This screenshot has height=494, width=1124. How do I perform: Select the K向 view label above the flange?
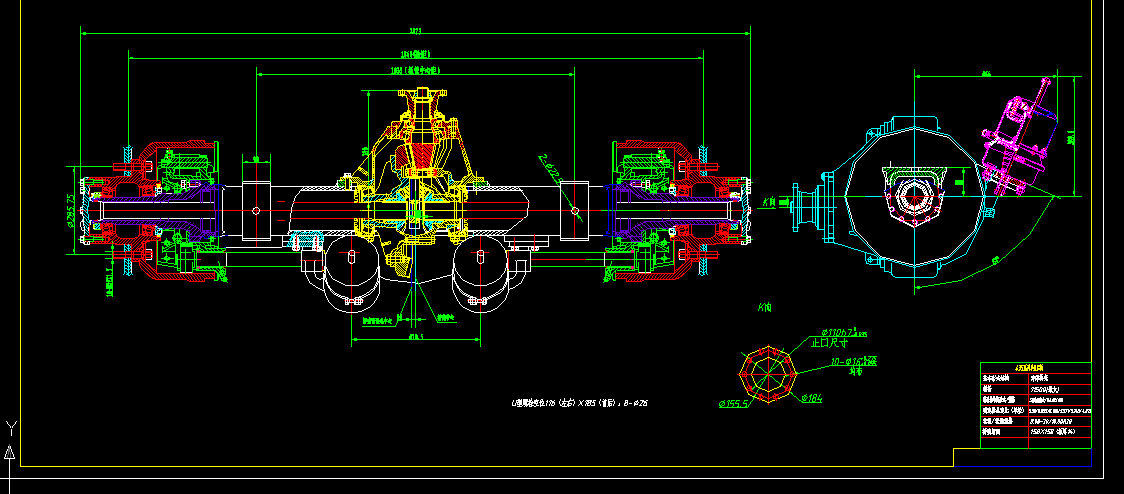point(767,307)
